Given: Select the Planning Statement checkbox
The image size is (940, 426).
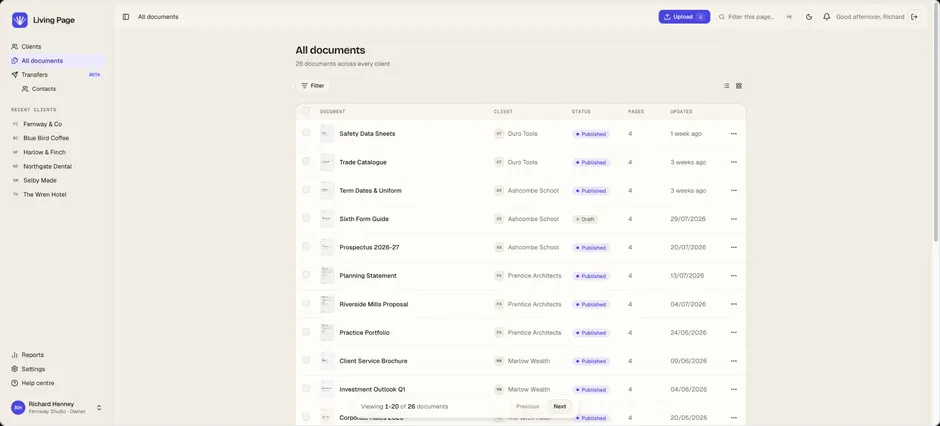Looking at the screenshot, I should click(x=306, y=274).
